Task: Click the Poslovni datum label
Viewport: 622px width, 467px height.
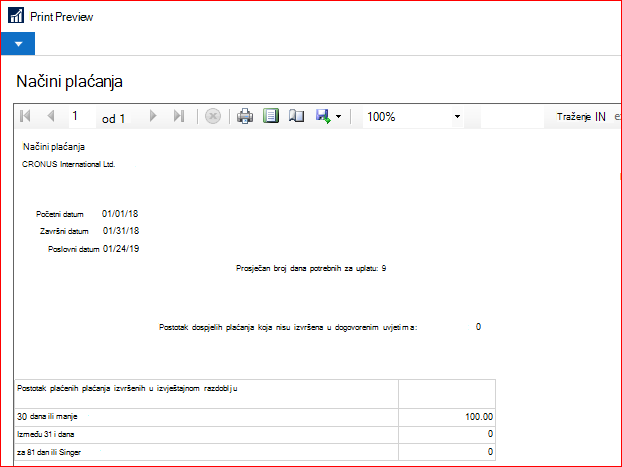Action: click(x=74, y=249)
